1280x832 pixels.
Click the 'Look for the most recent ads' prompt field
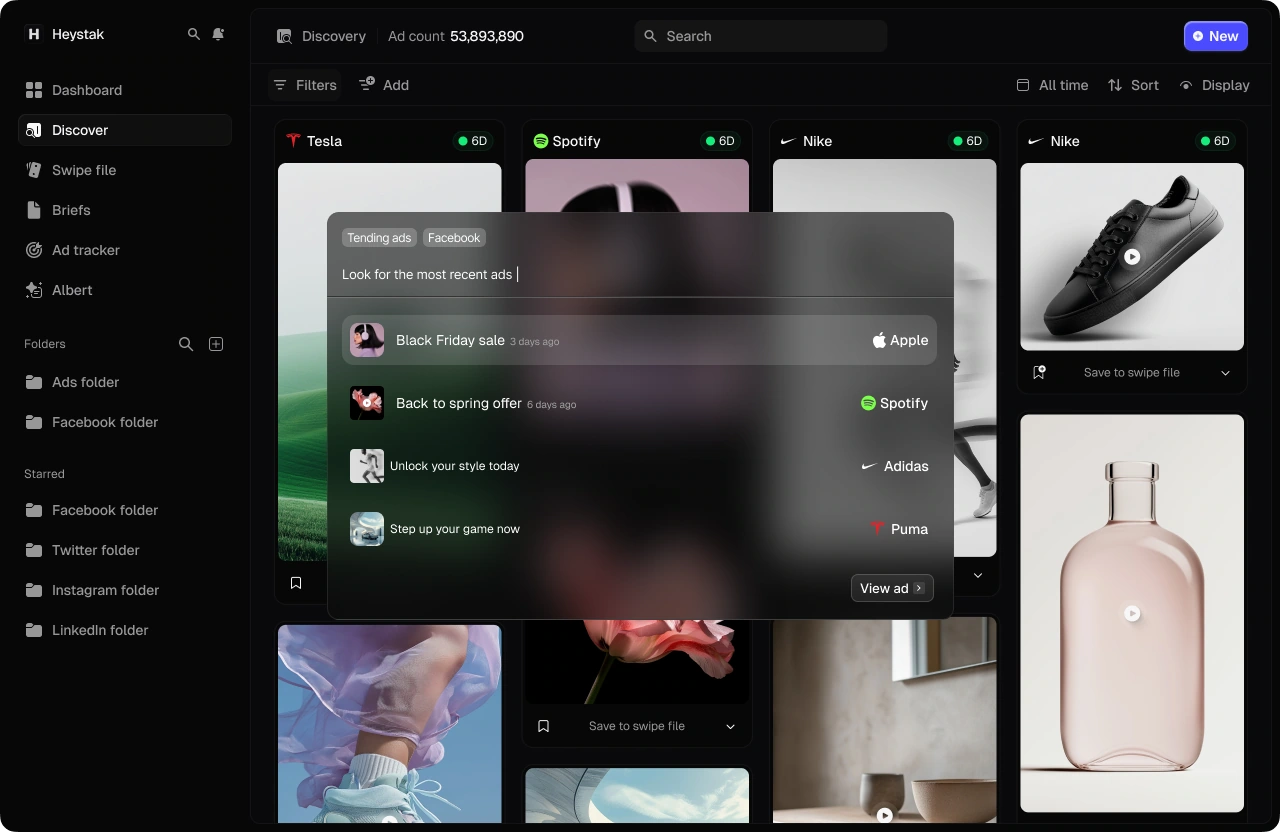point(640,274)
